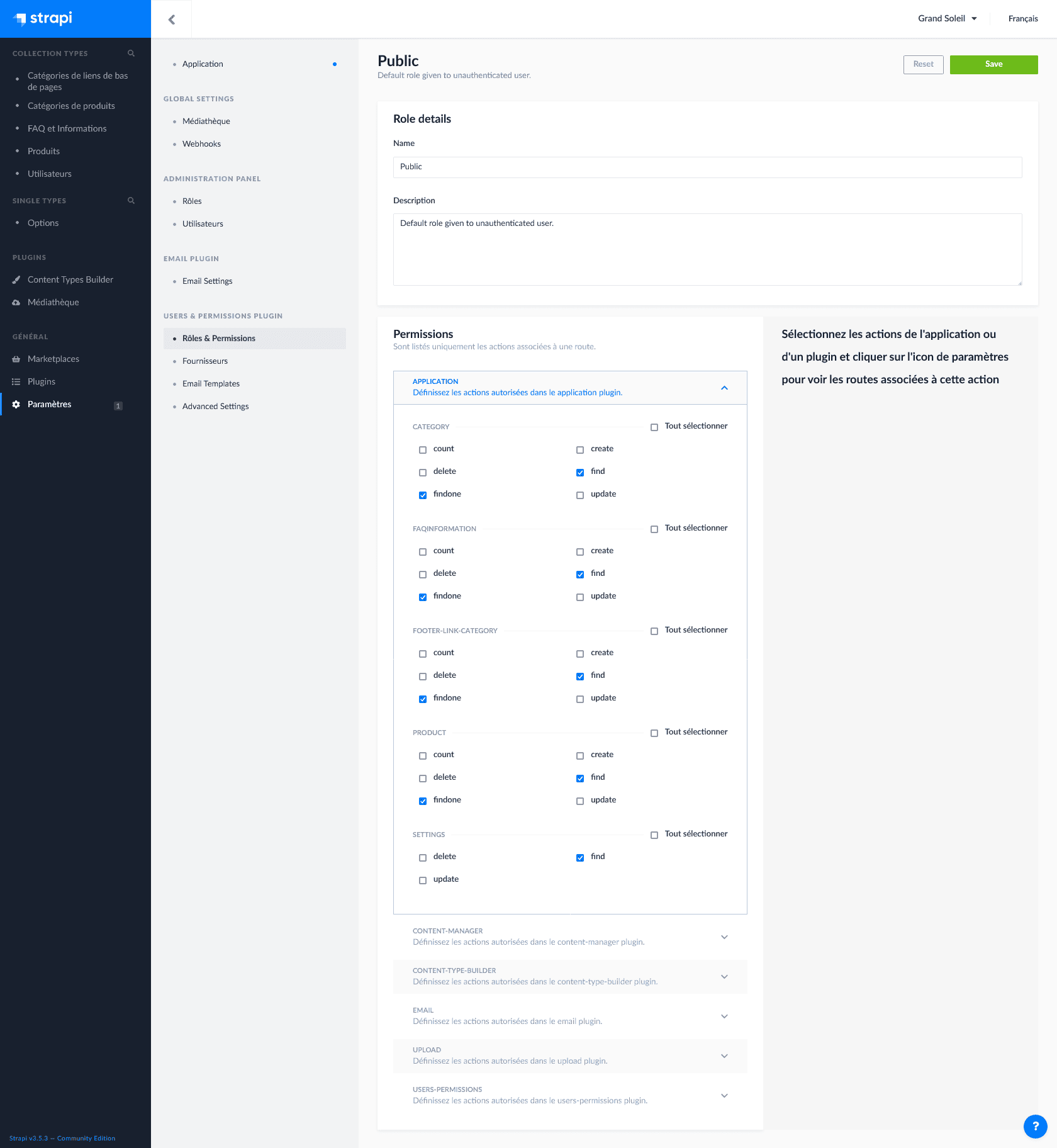Check the Faqinformation update checkbox
This screenshot has width=1057, height=1148.
580,597
